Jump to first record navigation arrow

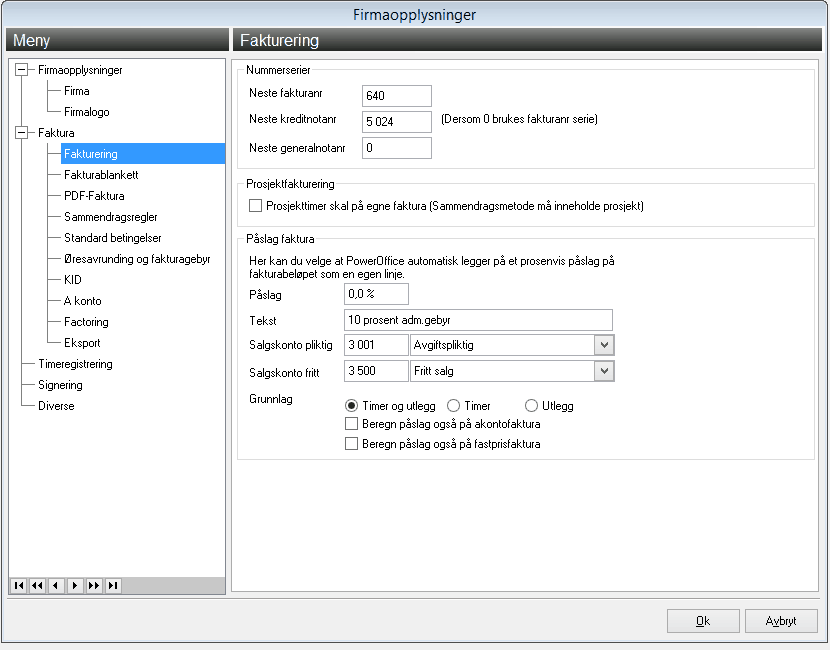click(19, 585)
